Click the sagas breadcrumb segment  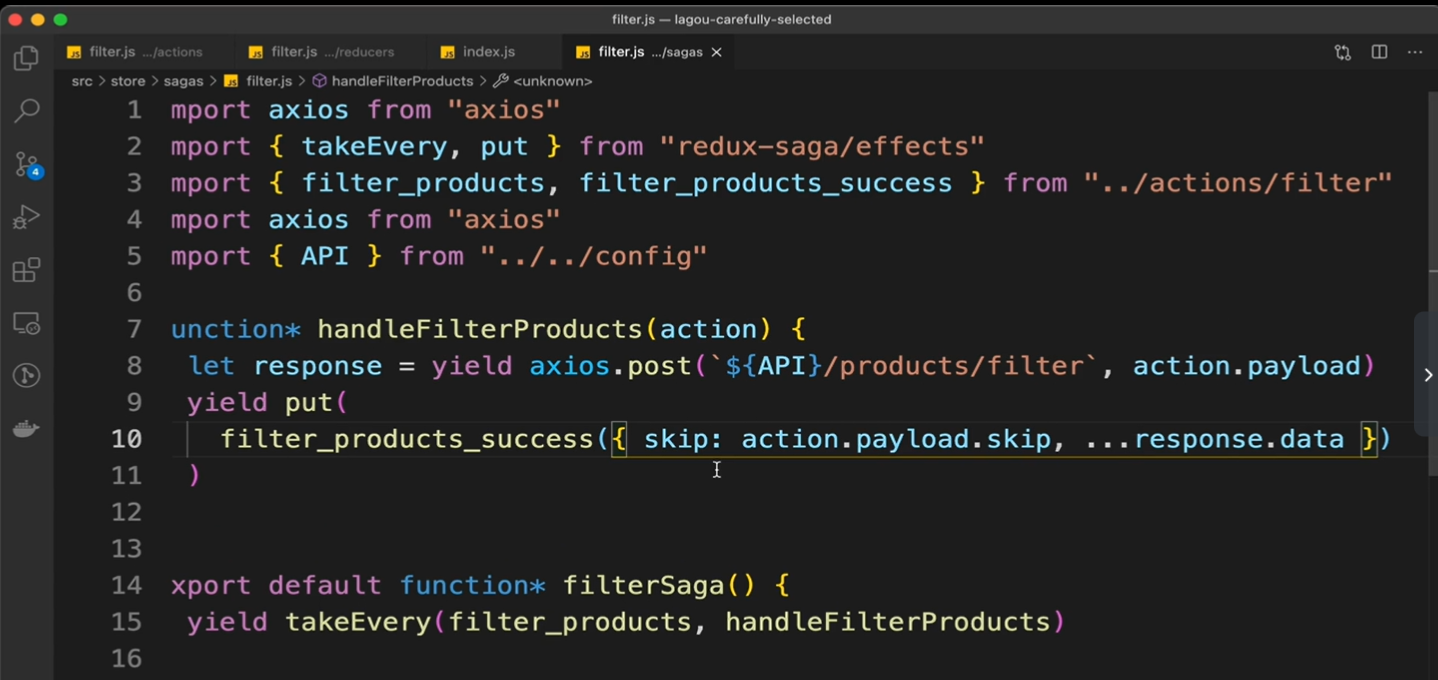(183, 81)
